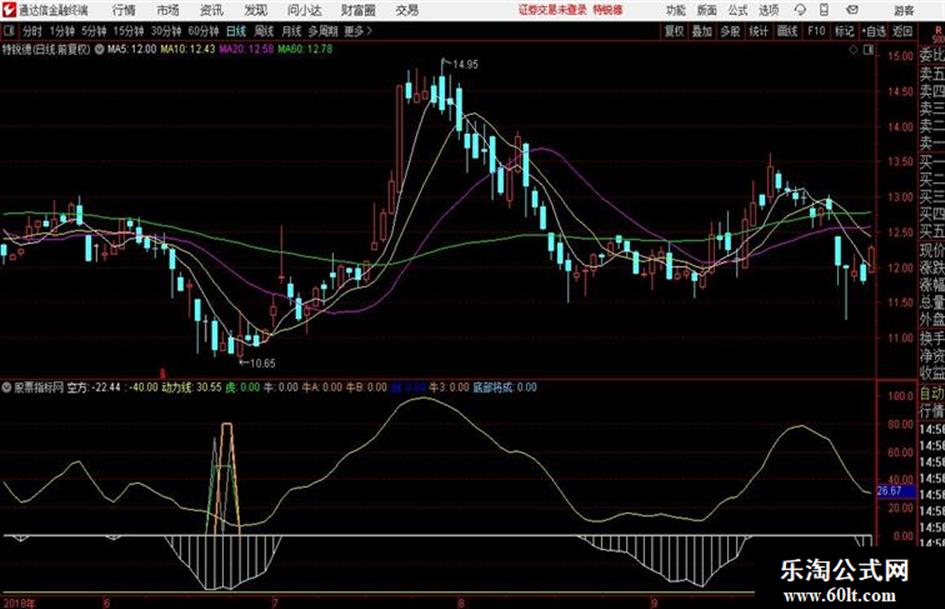Screen dimensions: 945x609
Task: Click the panel layout icon left of 分时
Action: coord(8,31)
